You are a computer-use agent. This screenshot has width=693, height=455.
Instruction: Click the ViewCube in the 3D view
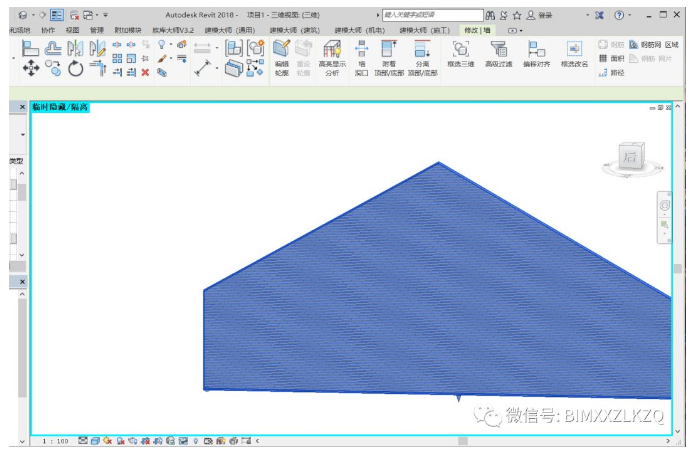[630, 159]
